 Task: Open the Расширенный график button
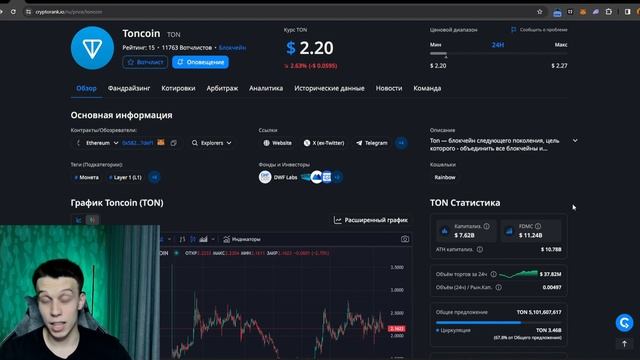point(371,220)
